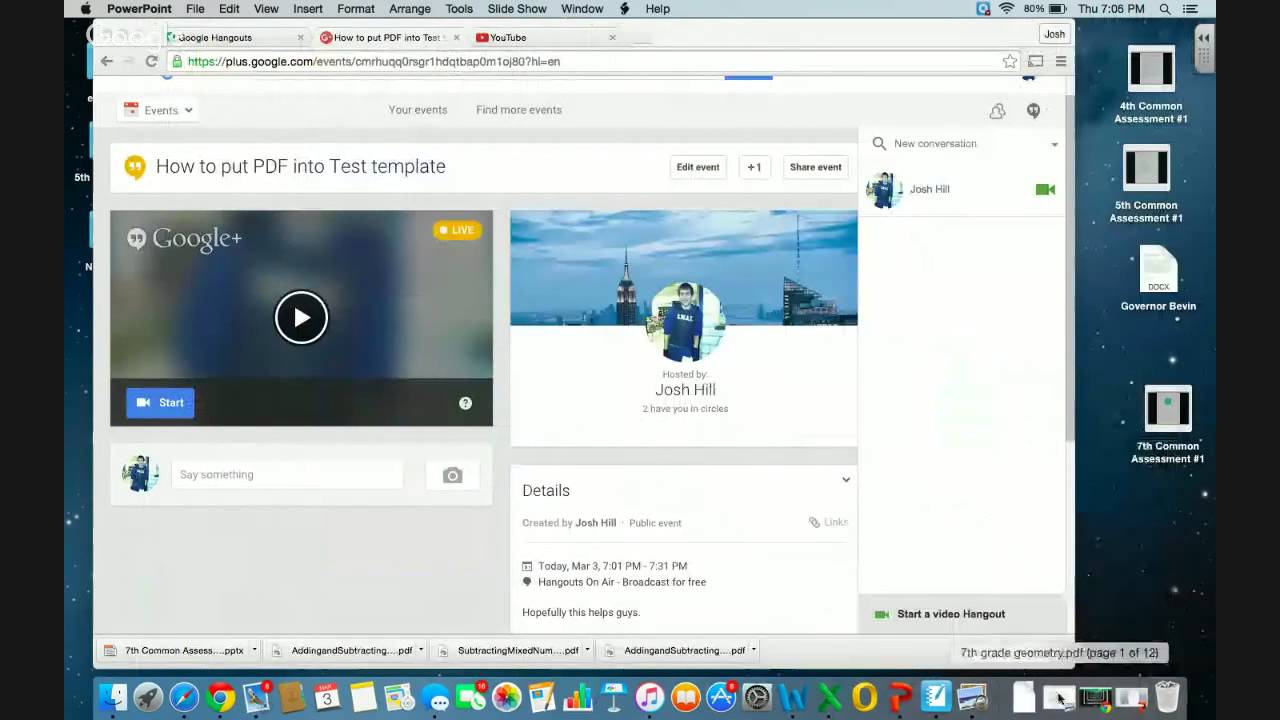This screenshot has width=1280, height=720.
Task: Open the Apple menu
Action: tap(84, 9)
